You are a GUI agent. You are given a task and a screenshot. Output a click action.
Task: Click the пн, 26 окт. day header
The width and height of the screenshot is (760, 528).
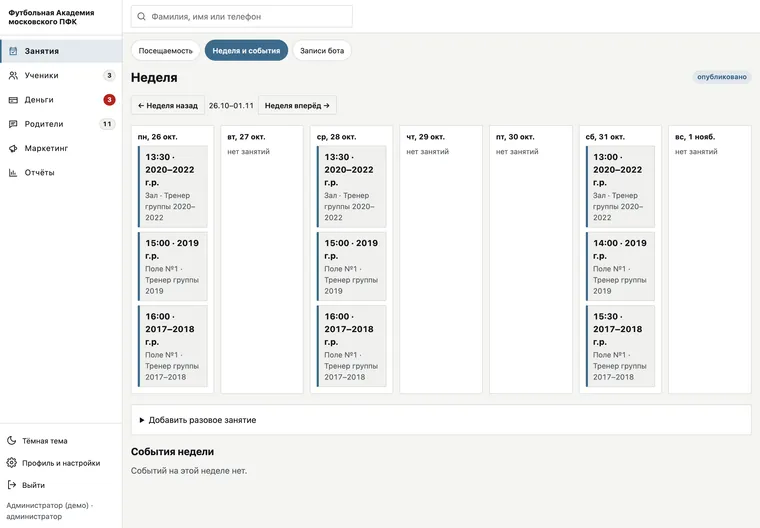[158, 137]
